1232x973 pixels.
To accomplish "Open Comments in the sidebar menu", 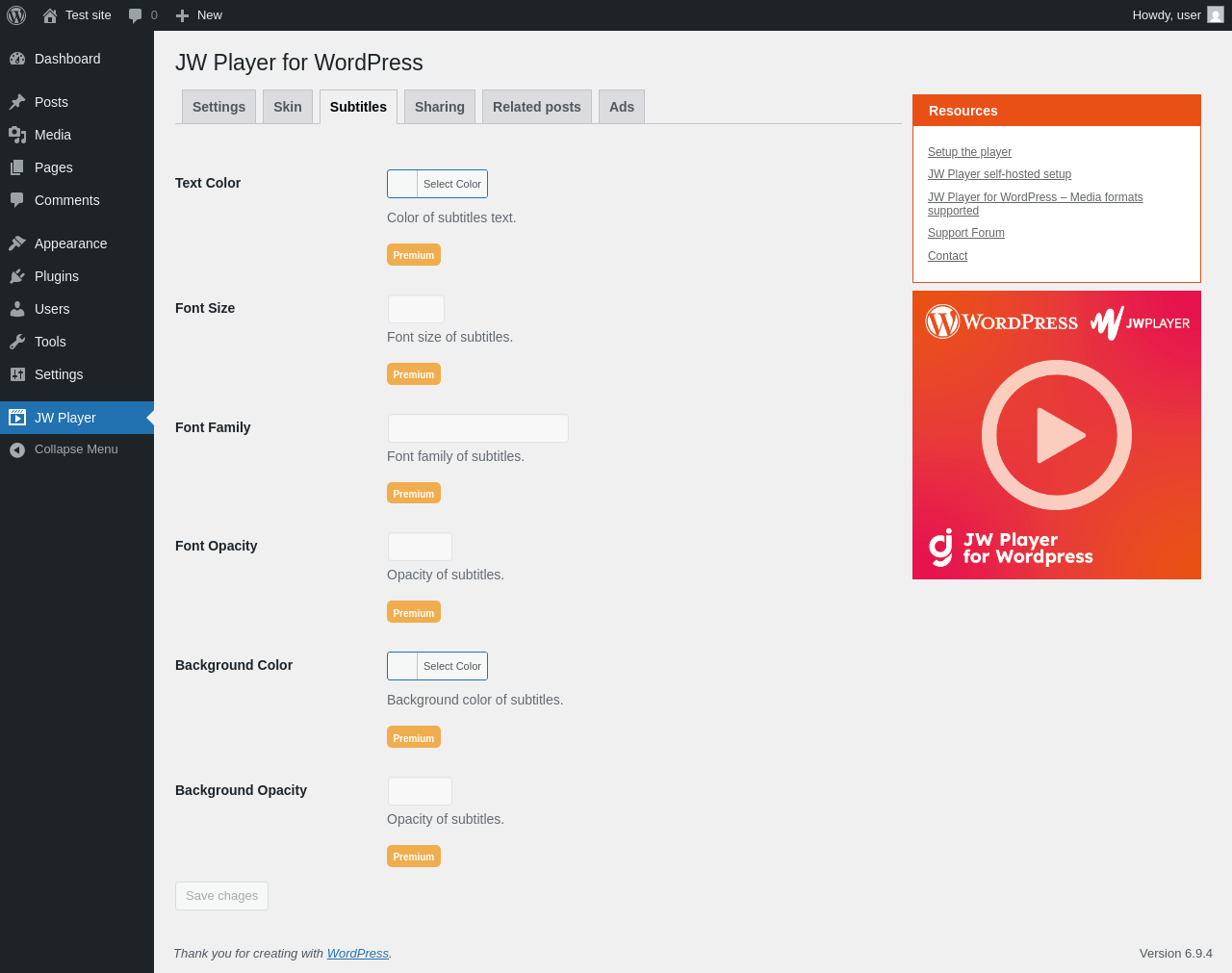I will tap(77, 200).
